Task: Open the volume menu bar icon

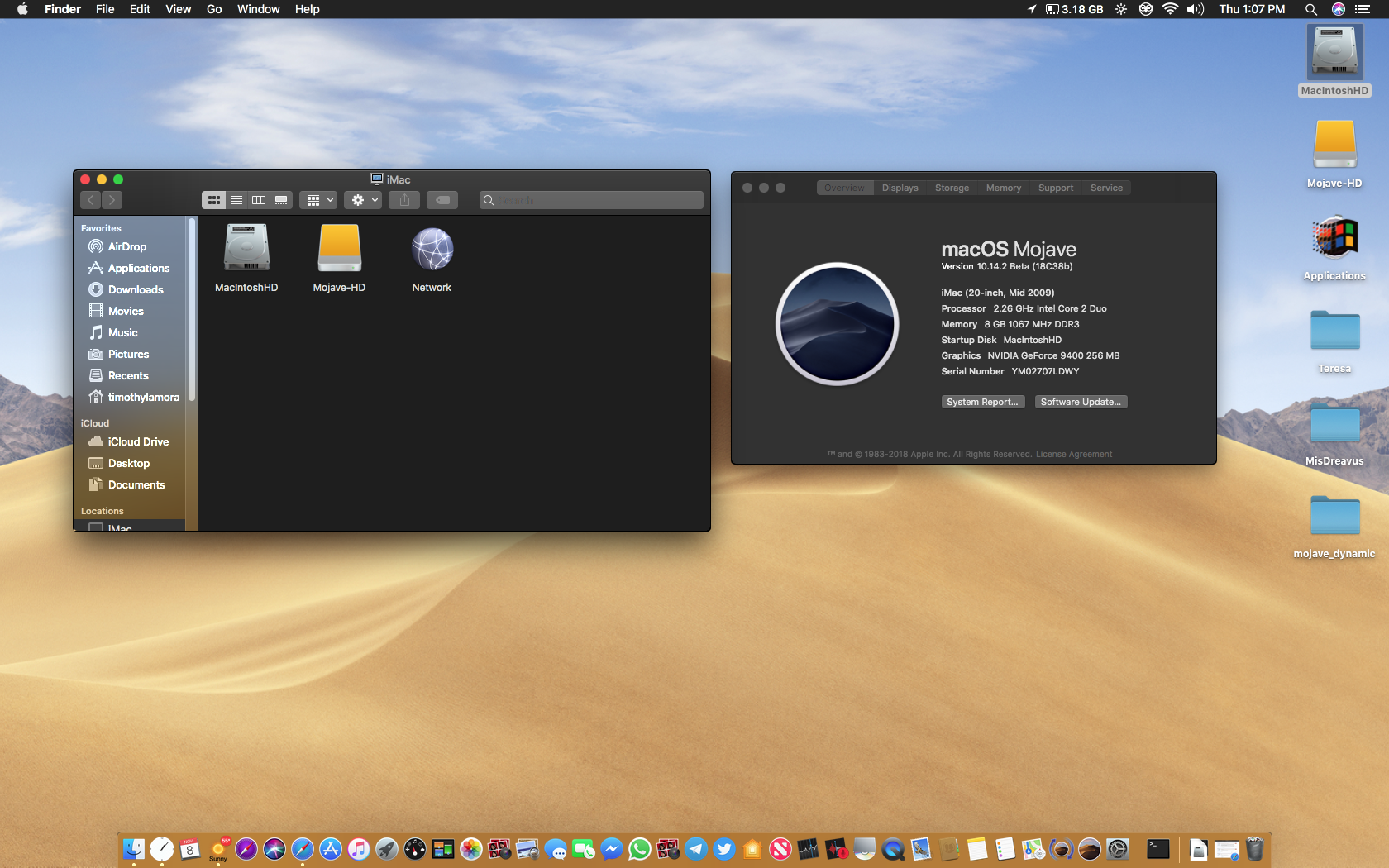Action: [x=1195, y=9]
